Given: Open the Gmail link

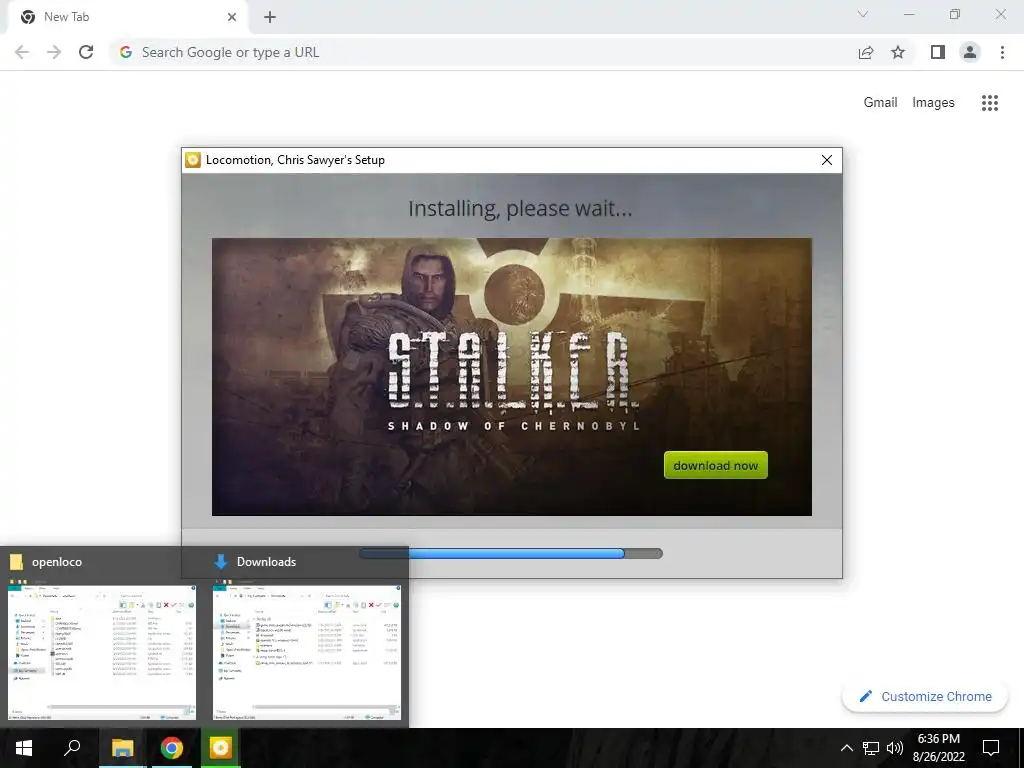Looking at the screenshot, I should 880,103.
